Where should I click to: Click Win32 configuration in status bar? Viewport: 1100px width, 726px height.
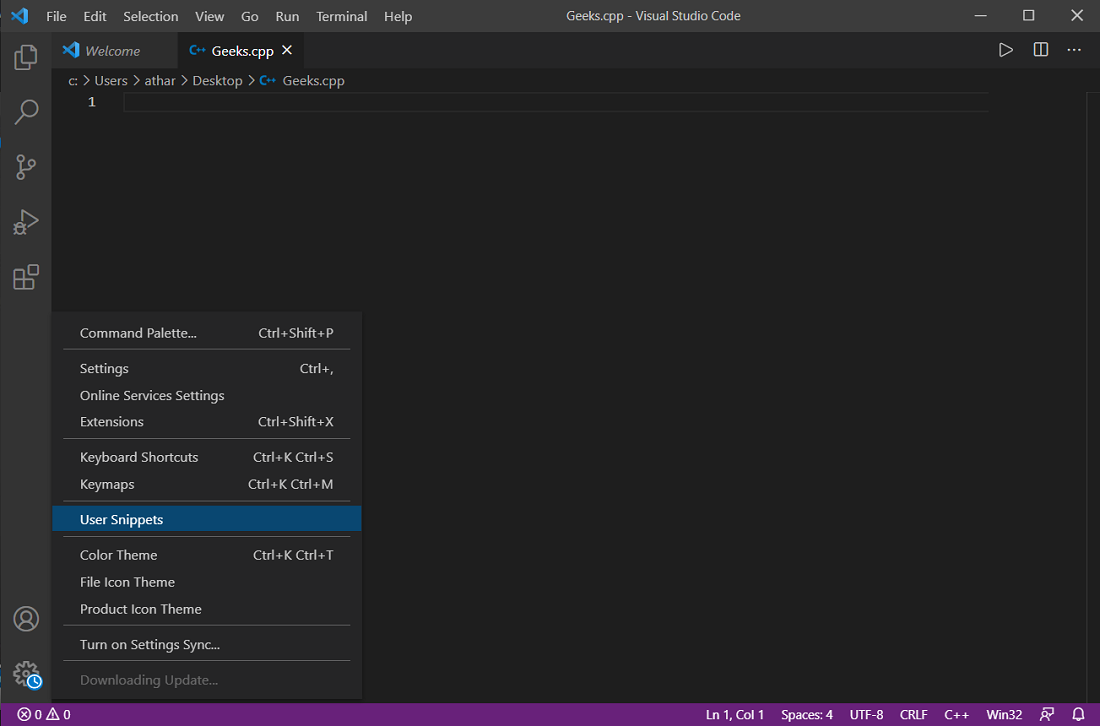pyautogui.click(x=1004, y=714)
